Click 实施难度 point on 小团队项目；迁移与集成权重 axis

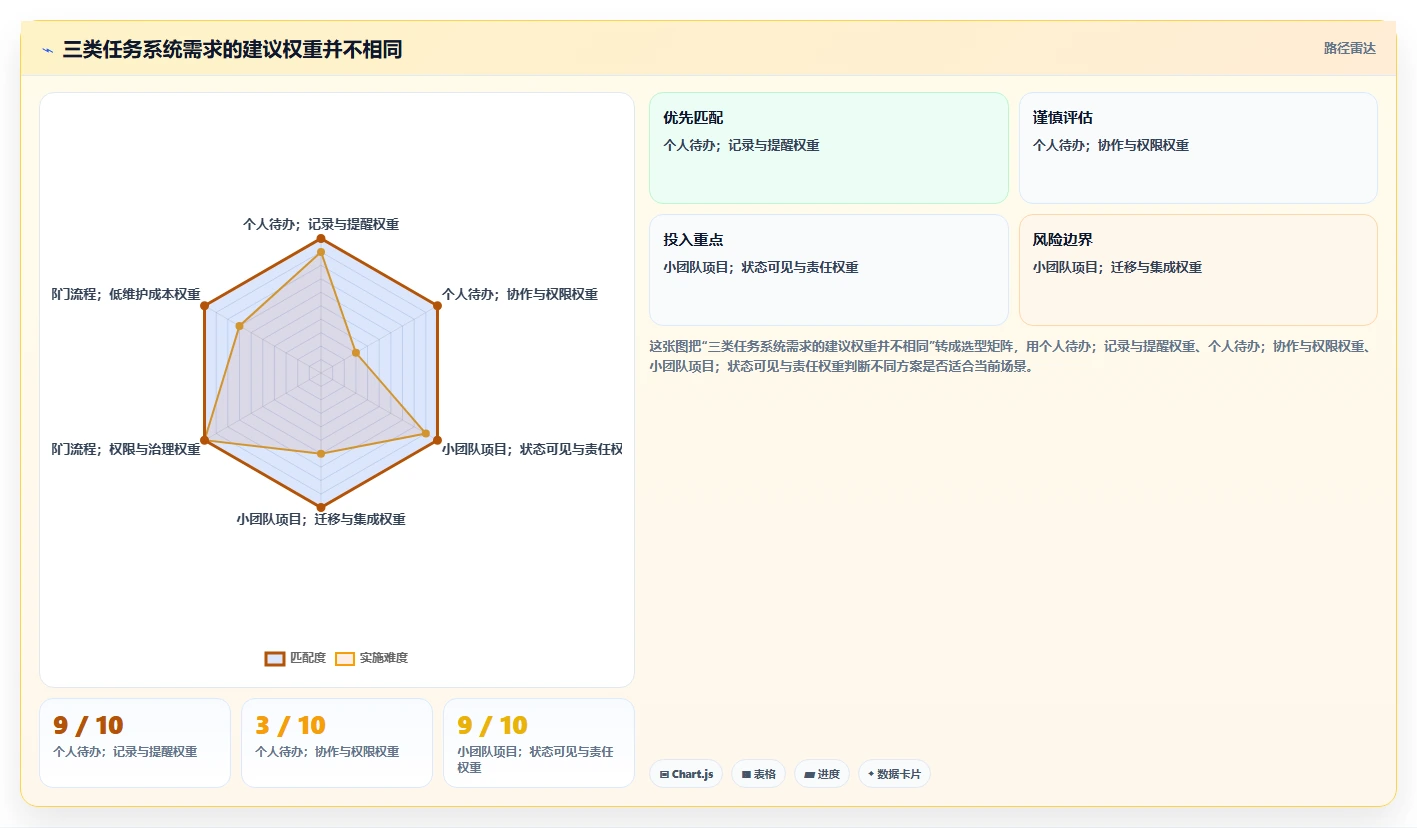(321, 454)
